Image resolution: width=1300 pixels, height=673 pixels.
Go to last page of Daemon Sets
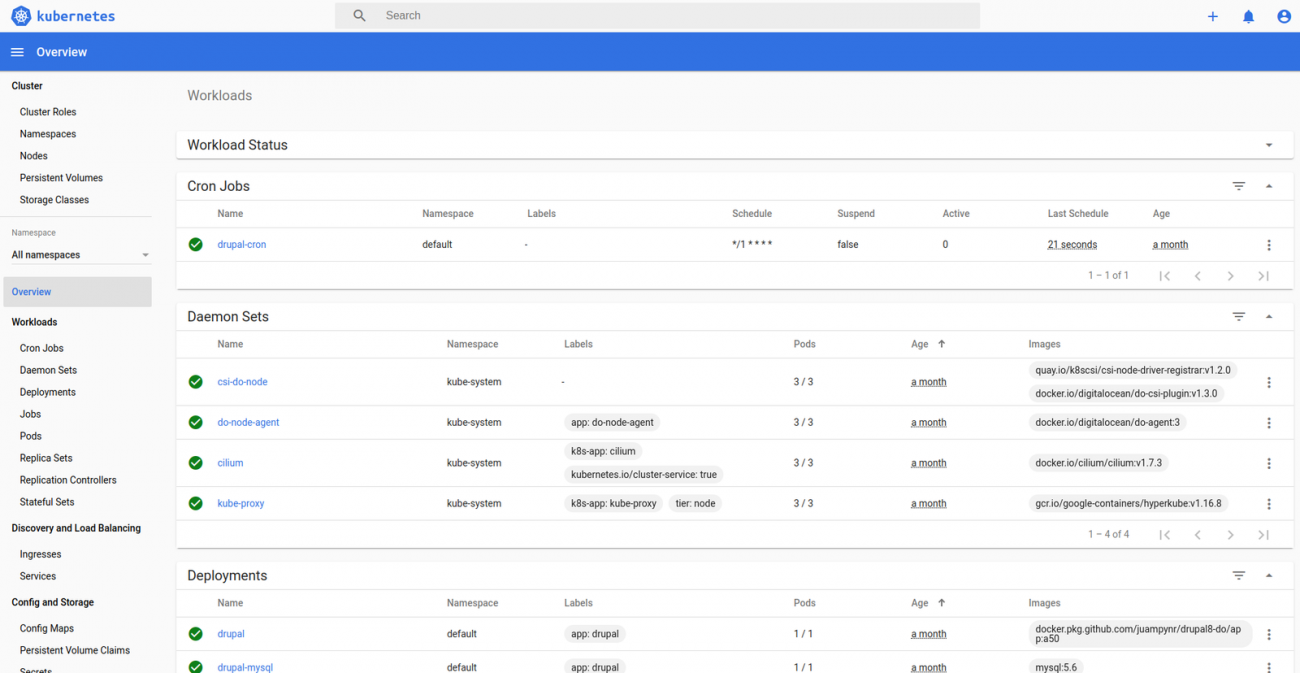click(1264, 535)
